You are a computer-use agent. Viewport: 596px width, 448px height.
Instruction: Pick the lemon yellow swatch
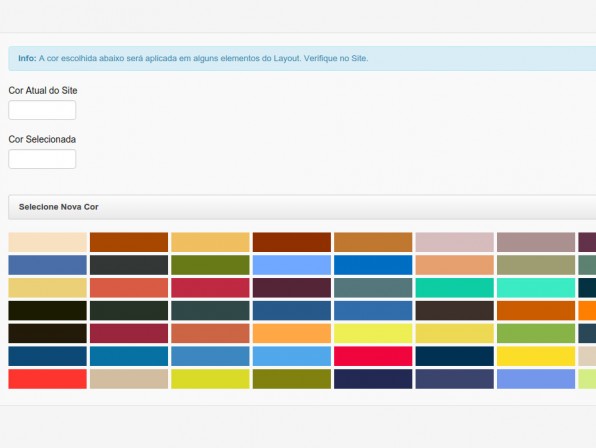point(373,333)
